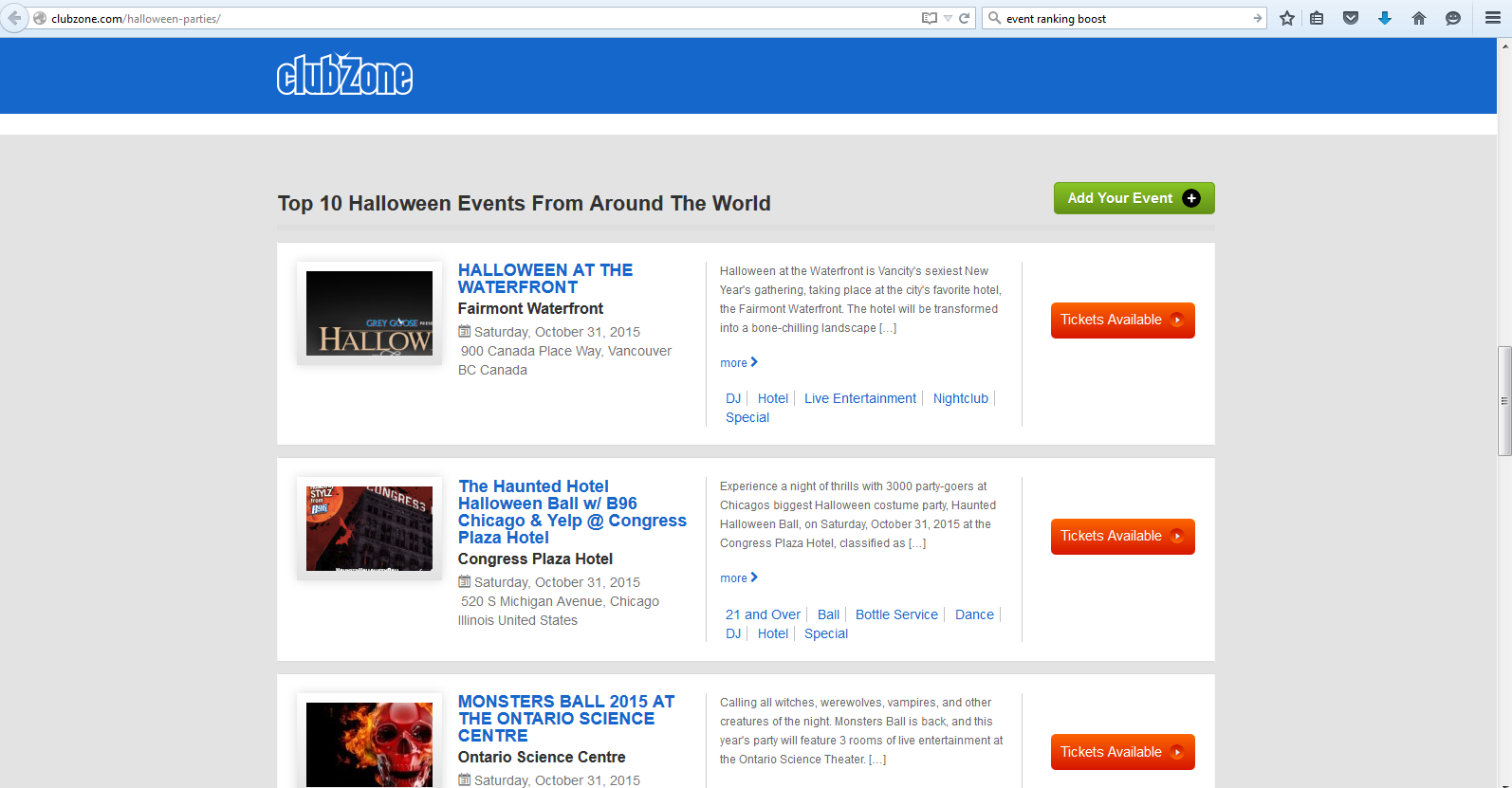1512x788 pixels.
Task: Bookmark this page with the star icon
Action: [1287, 18]
